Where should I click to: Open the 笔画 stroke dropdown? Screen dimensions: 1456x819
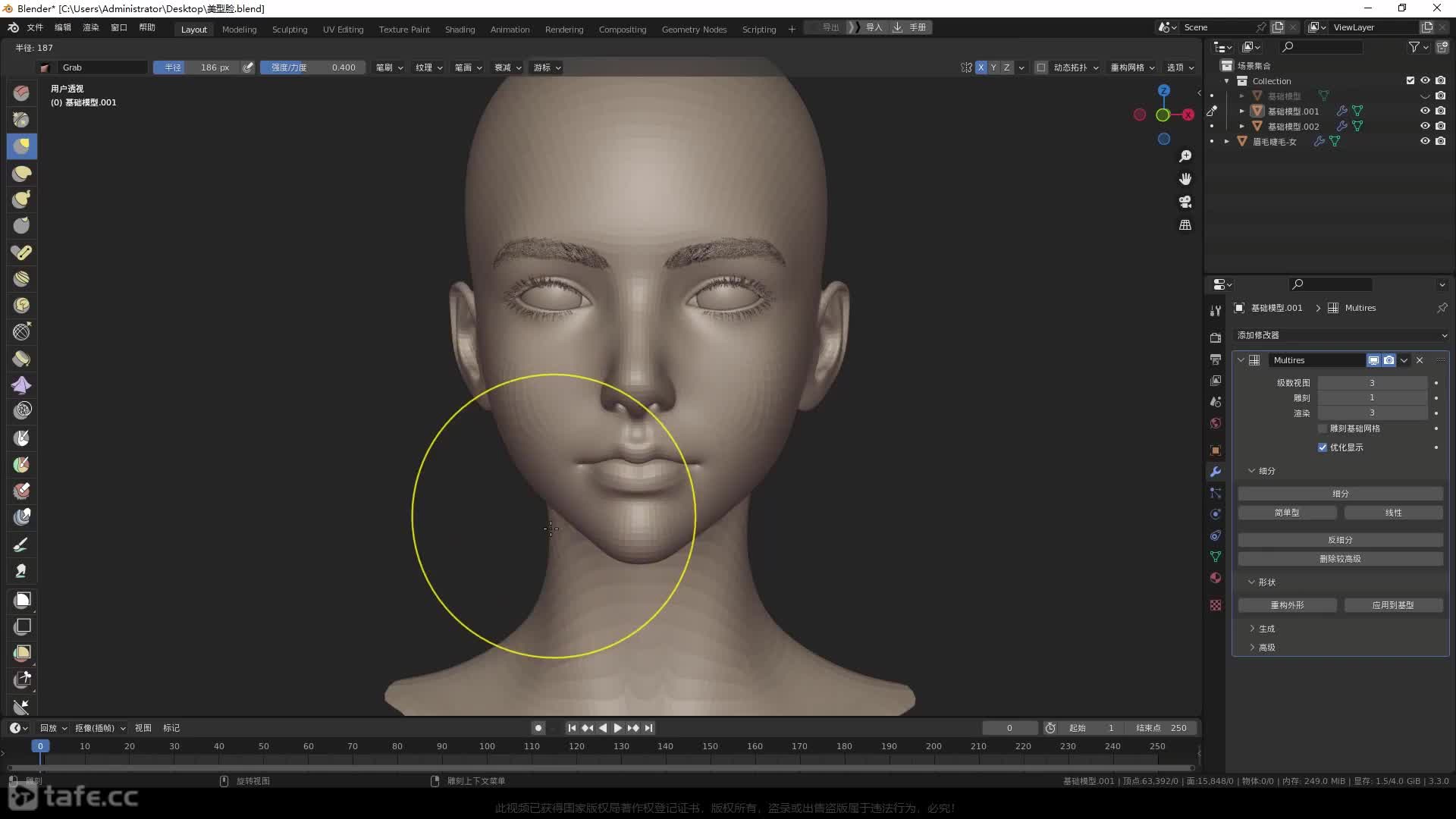click(468, 67)
